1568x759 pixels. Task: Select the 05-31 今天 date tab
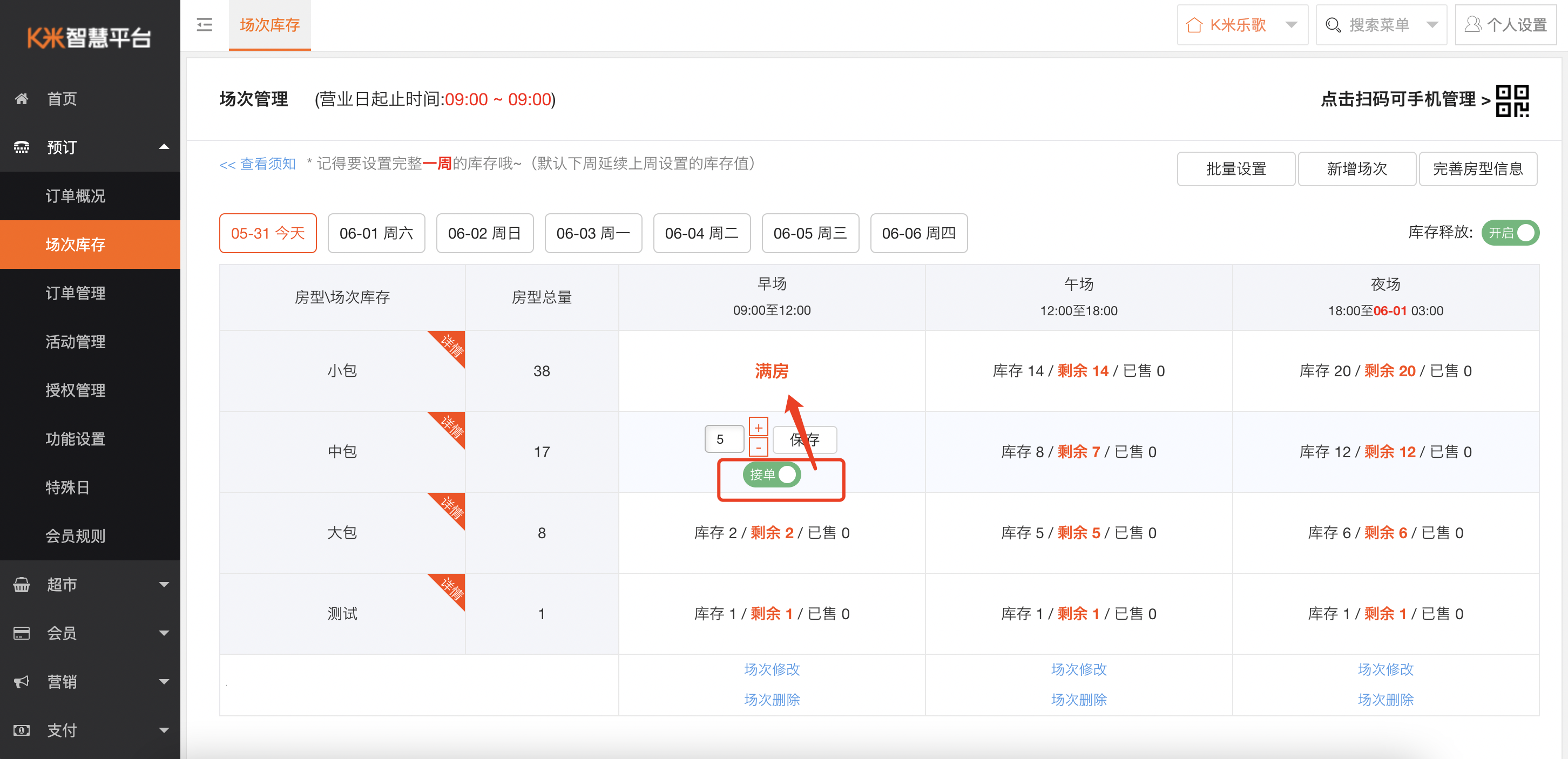(268, 233)
